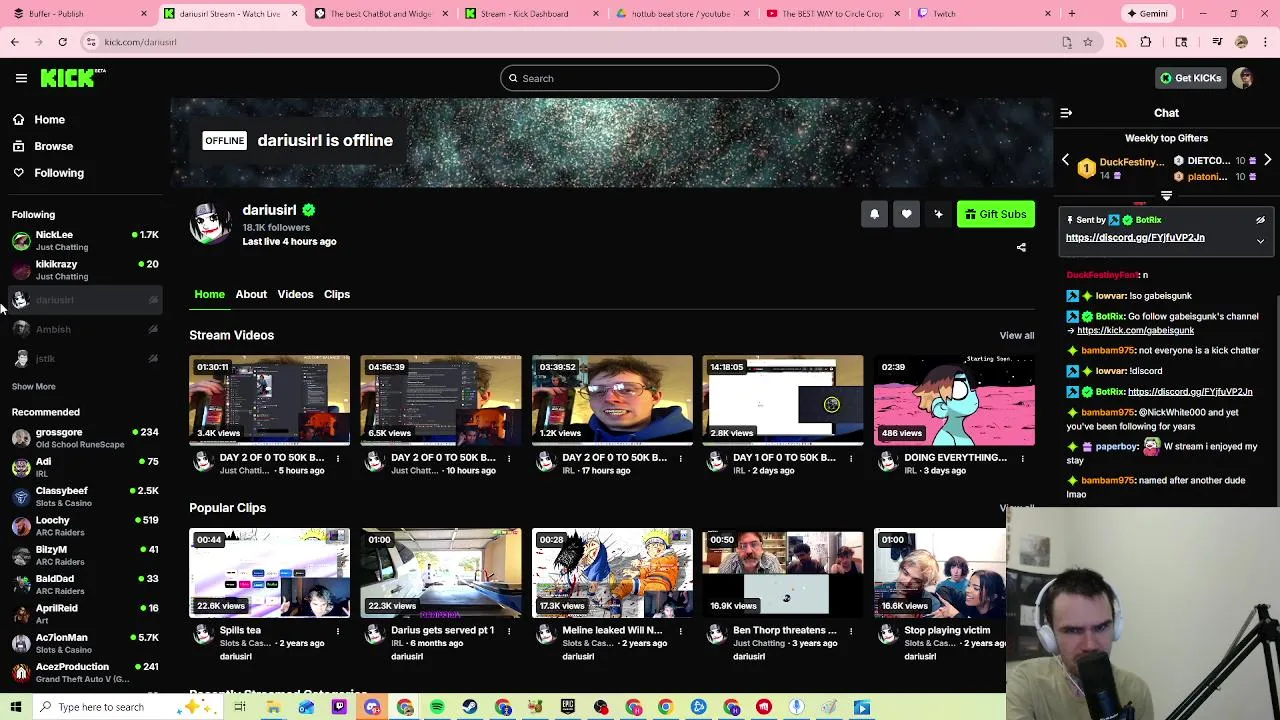Click the Windows taskbar search box

(x=130, y=707)
